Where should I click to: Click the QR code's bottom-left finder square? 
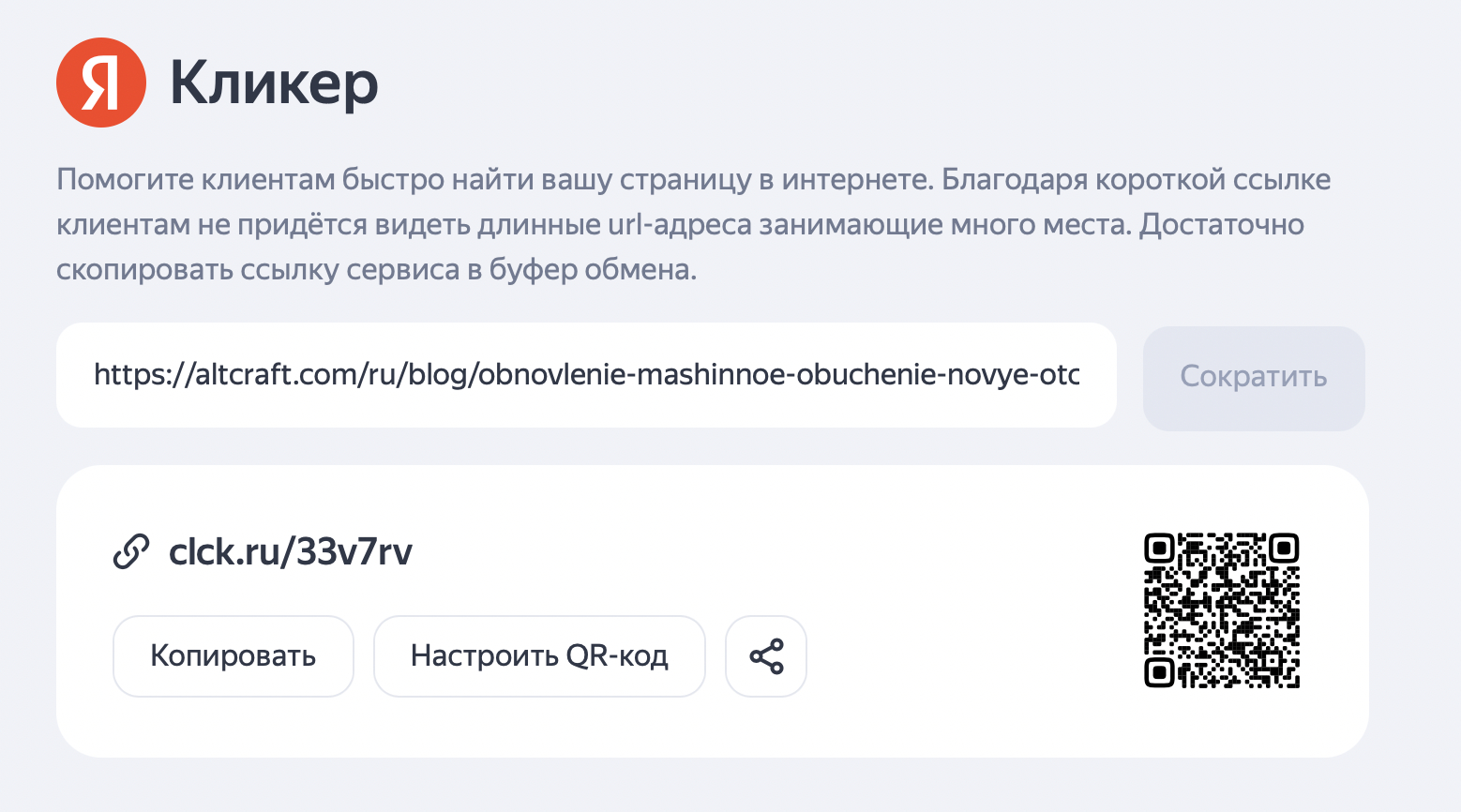pyautogui.click(x=1160, y=672)
